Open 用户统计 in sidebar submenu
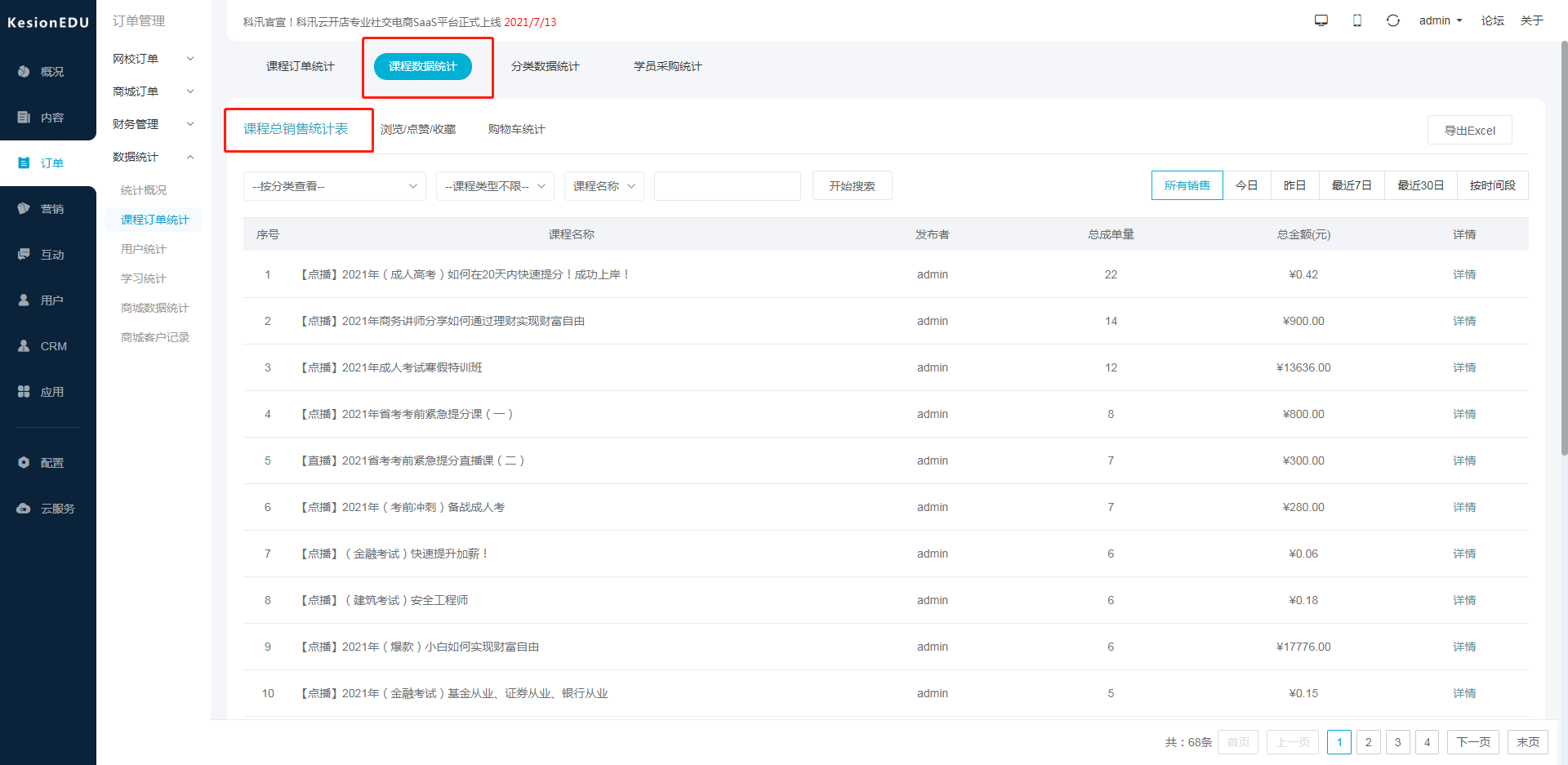 [144, 249]
